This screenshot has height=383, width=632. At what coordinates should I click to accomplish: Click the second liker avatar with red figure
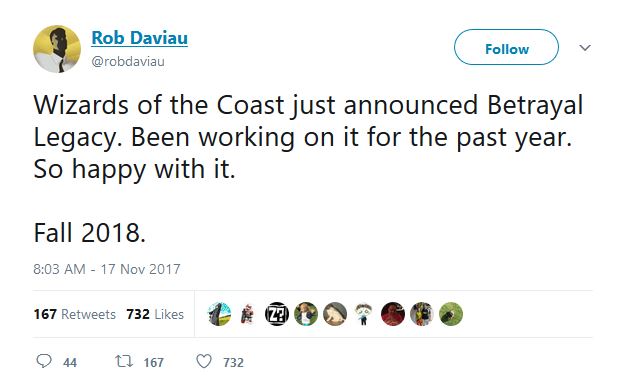tap(248, 314)
